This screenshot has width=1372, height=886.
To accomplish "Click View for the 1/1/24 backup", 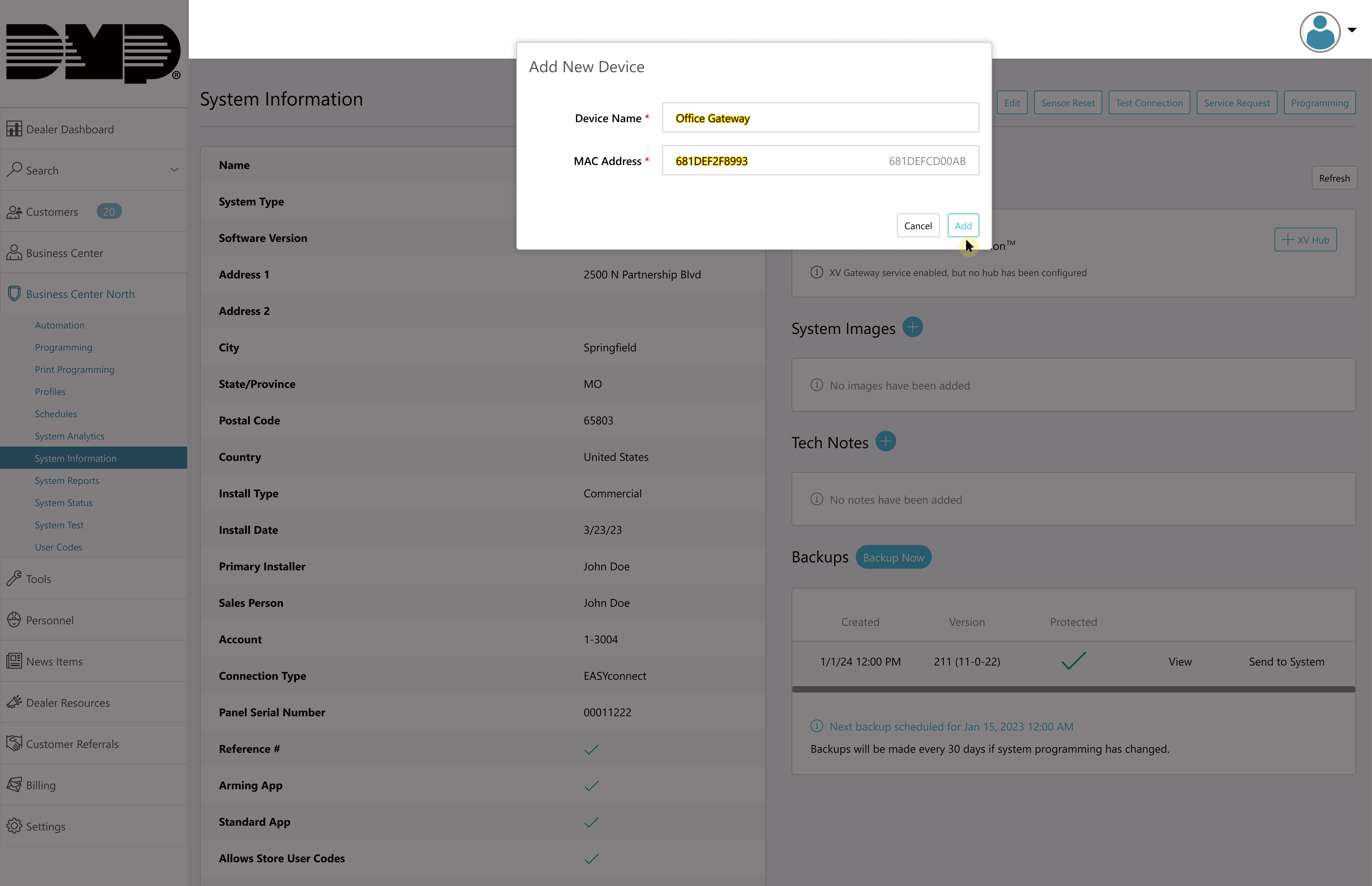I will [x=1180, y=662].
